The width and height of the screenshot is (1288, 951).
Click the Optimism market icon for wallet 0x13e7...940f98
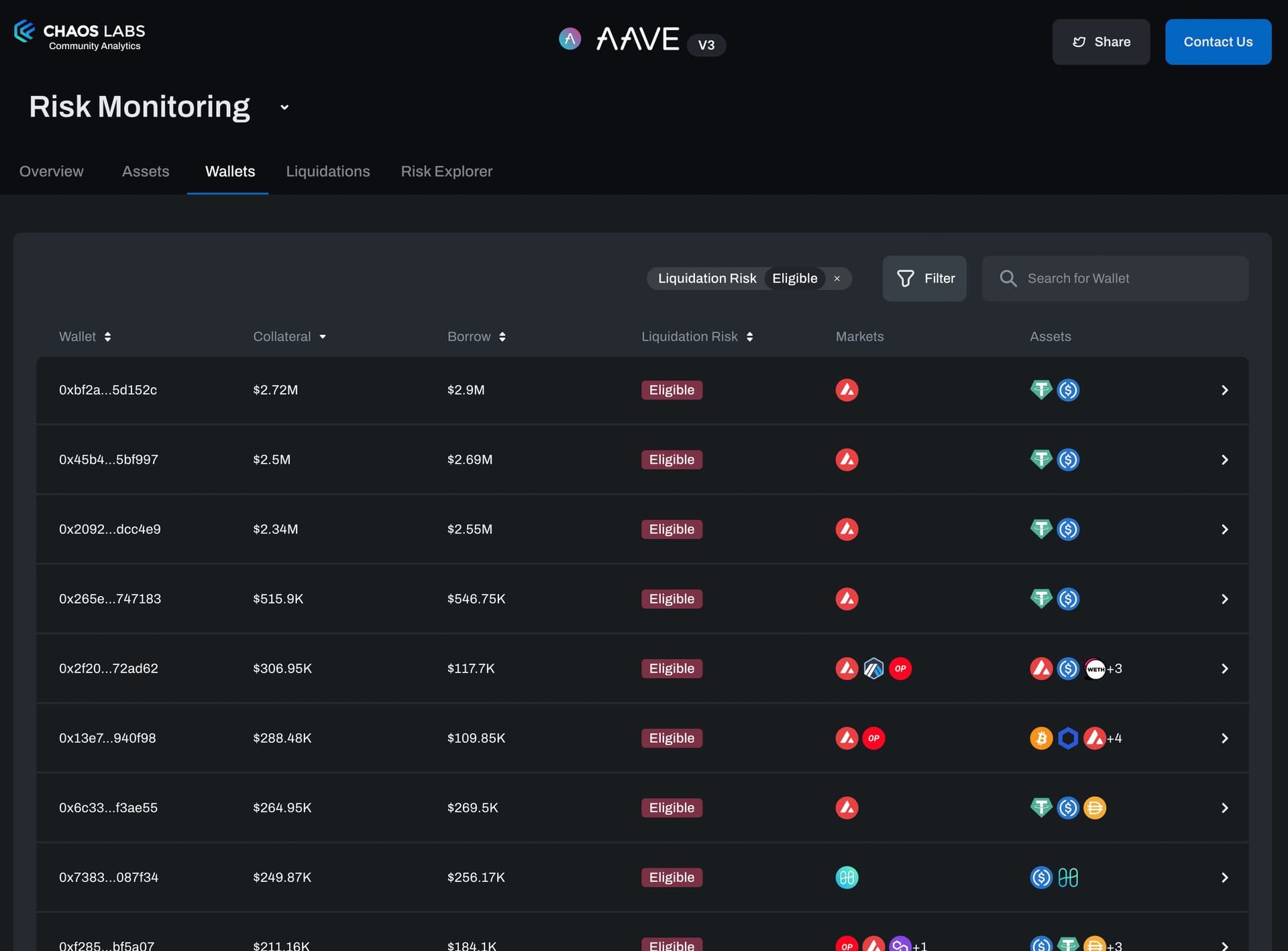[873, 738]
